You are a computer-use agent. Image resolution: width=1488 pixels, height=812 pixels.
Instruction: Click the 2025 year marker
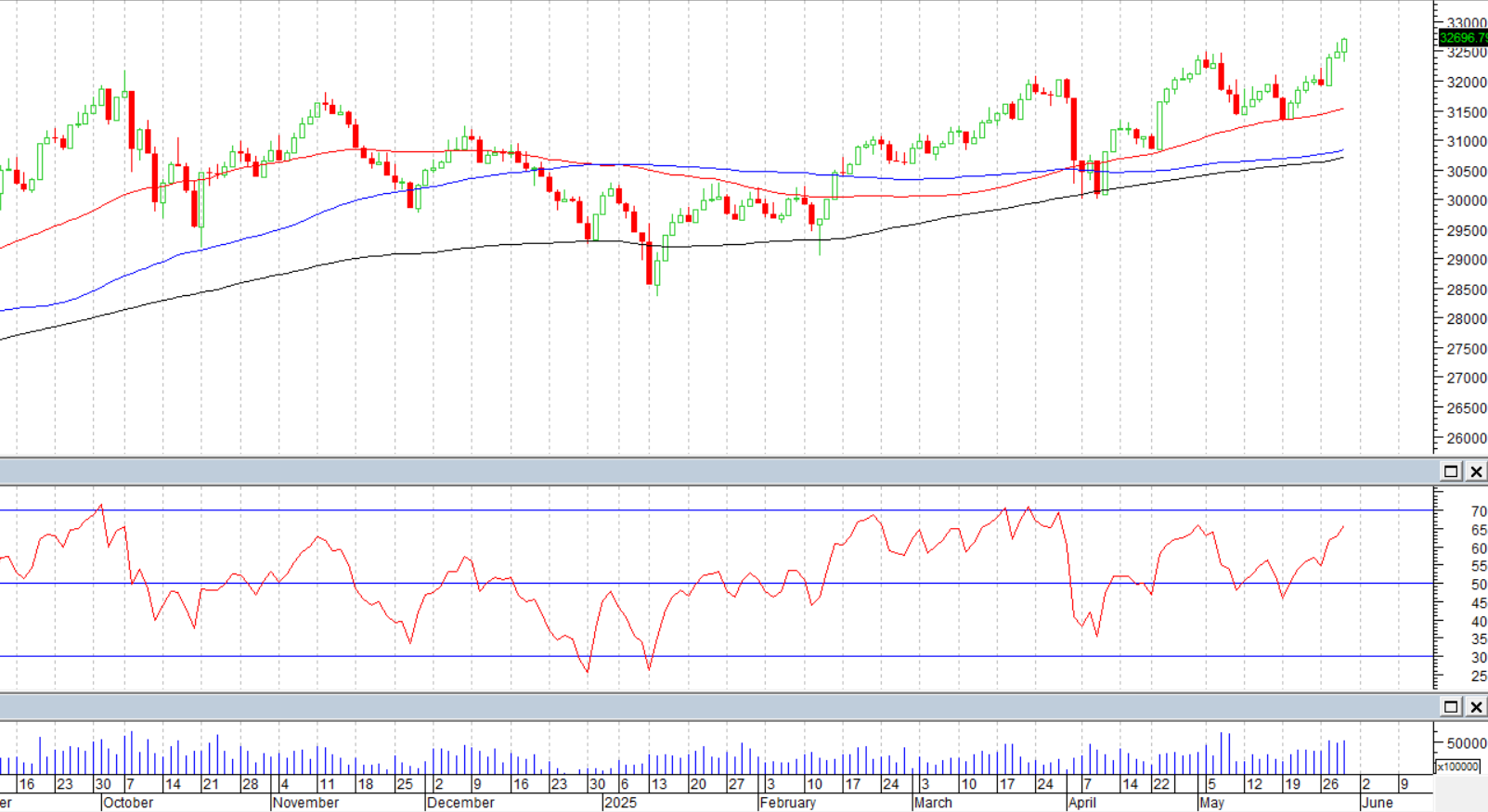619,803
